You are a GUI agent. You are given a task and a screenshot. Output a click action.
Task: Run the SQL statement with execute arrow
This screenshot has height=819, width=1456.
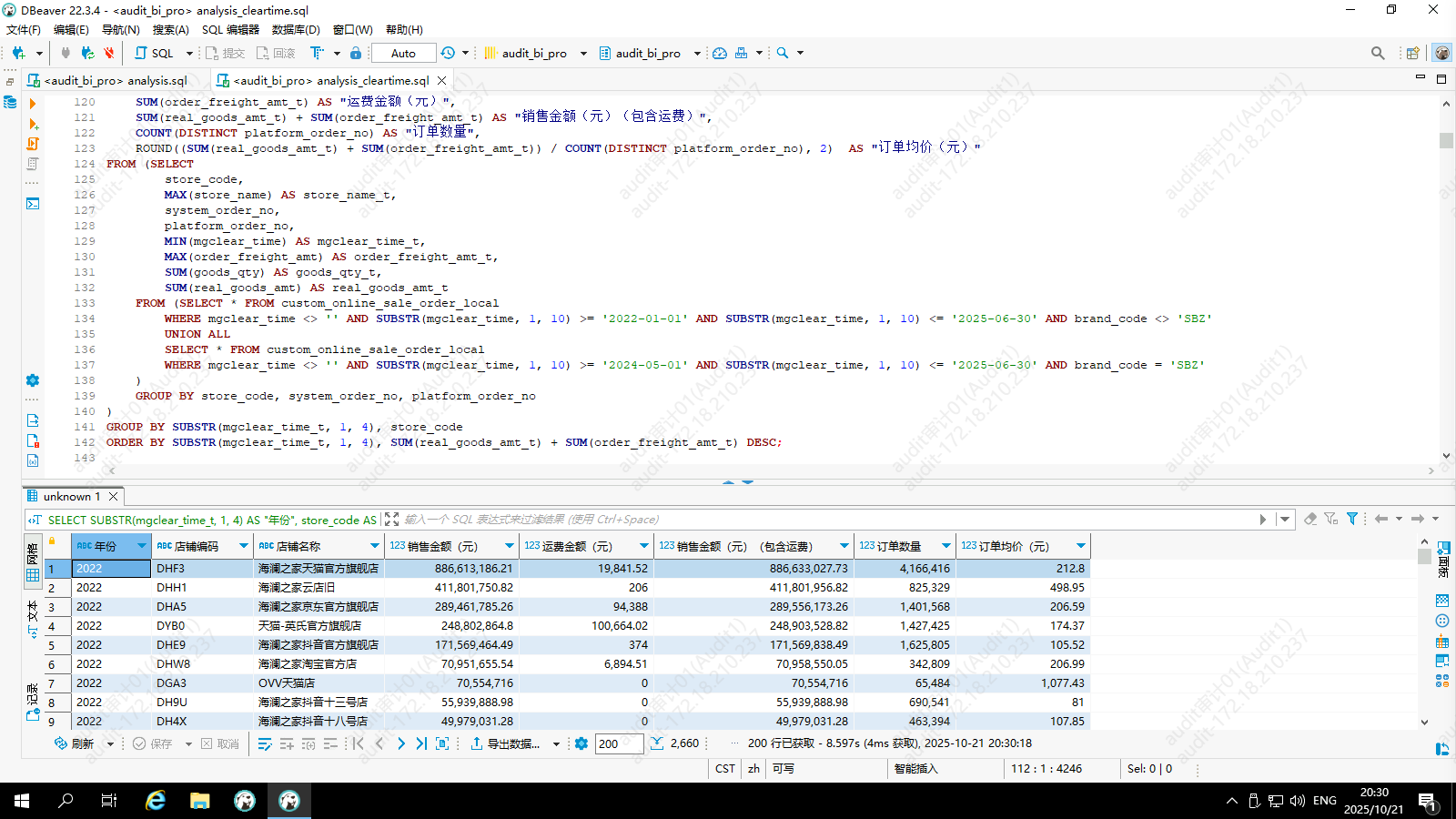pos(33,104)
